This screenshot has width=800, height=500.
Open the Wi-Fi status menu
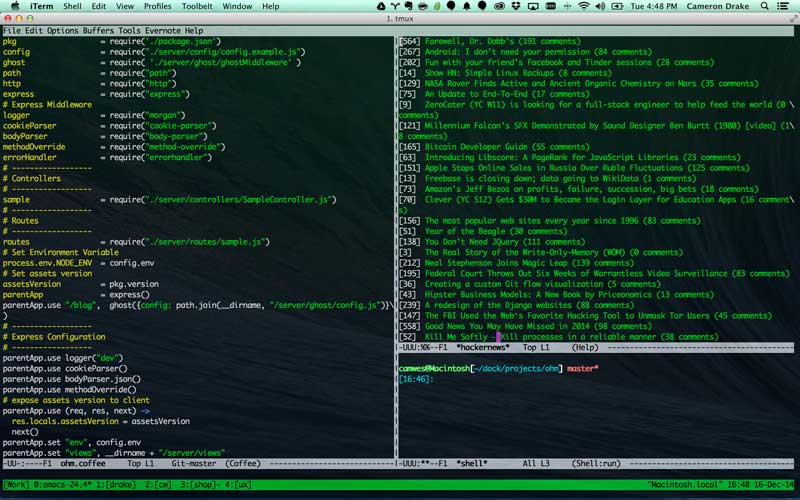[584, 6]
